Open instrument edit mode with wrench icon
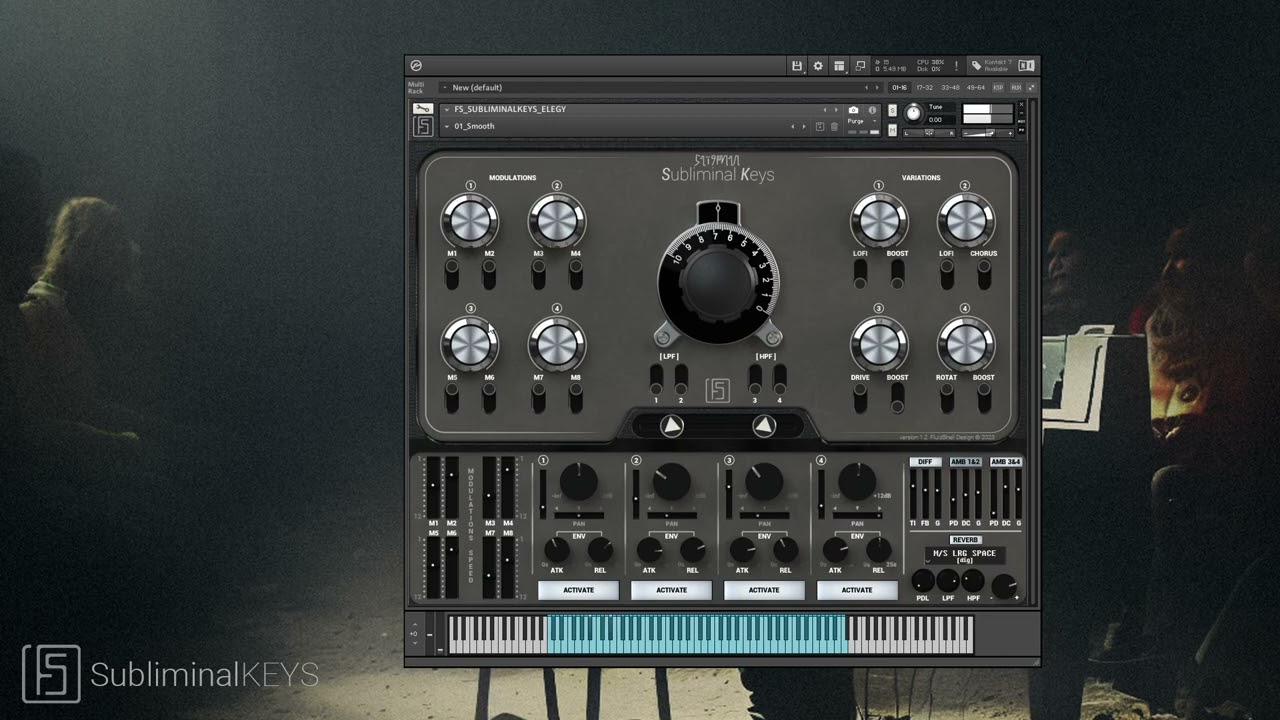This screenshot has width=1280, height=720. 422,109
